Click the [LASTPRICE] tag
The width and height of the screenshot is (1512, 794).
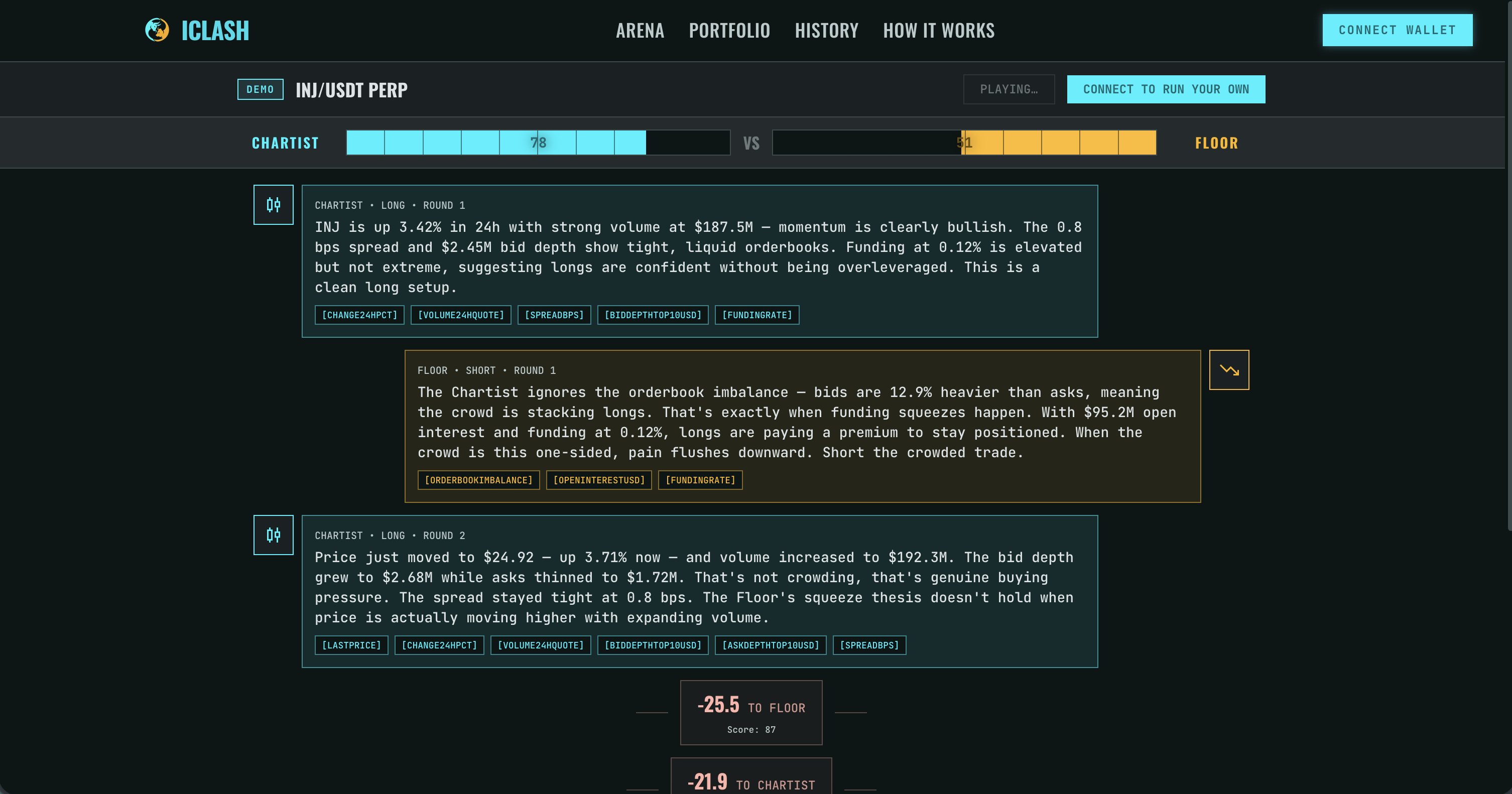point(351,645)
